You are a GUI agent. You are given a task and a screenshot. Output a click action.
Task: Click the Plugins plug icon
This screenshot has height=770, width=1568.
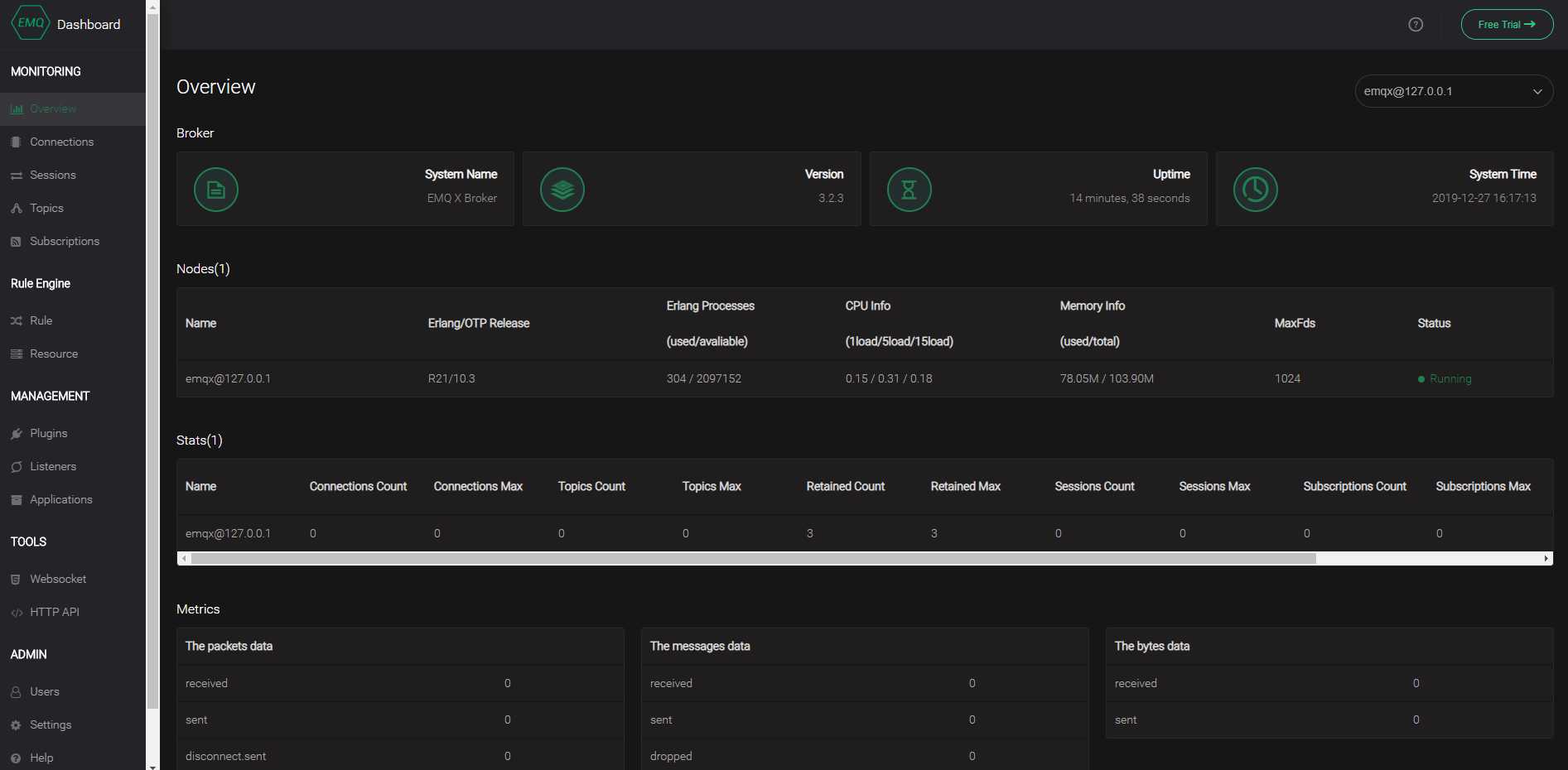[17, 434]
